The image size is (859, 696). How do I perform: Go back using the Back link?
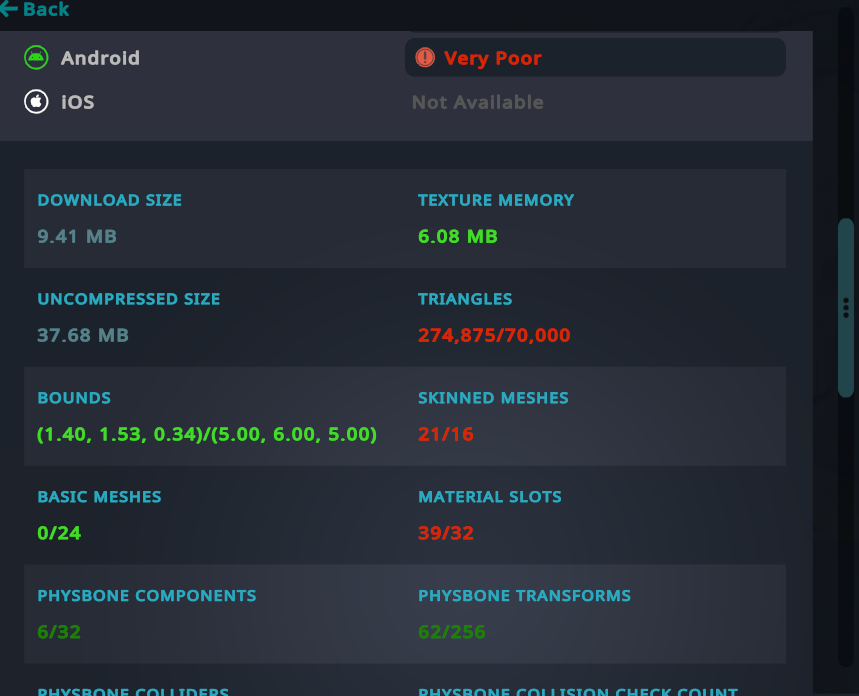(x=35, y=9)
